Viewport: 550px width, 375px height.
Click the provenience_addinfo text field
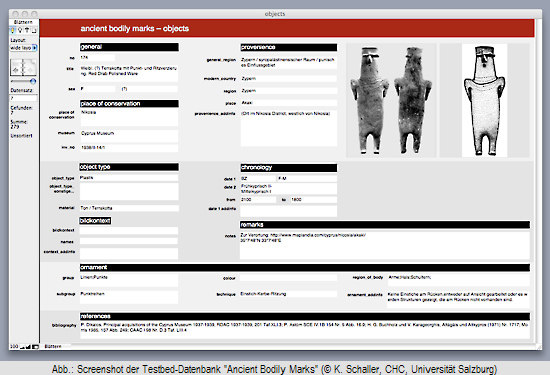tap(289, 128)
